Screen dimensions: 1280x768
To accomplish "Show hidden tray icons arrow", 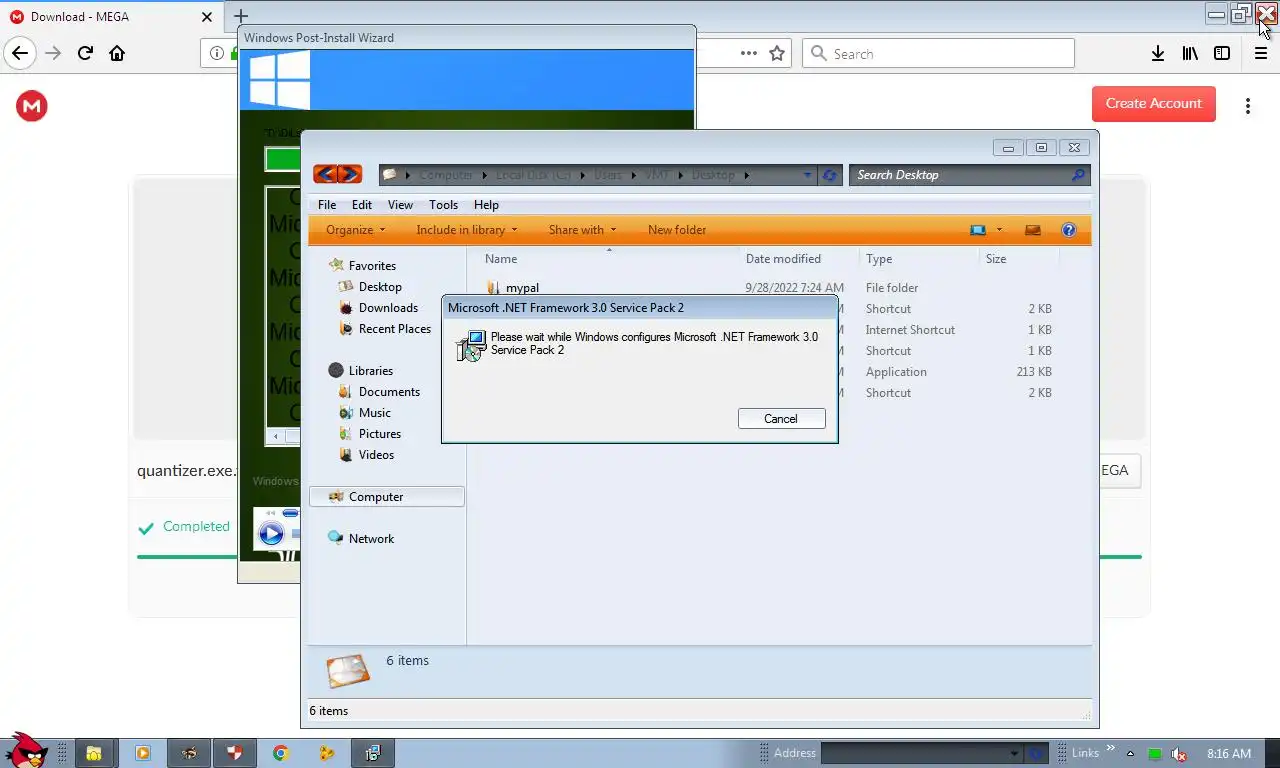I will point(1130,754).
